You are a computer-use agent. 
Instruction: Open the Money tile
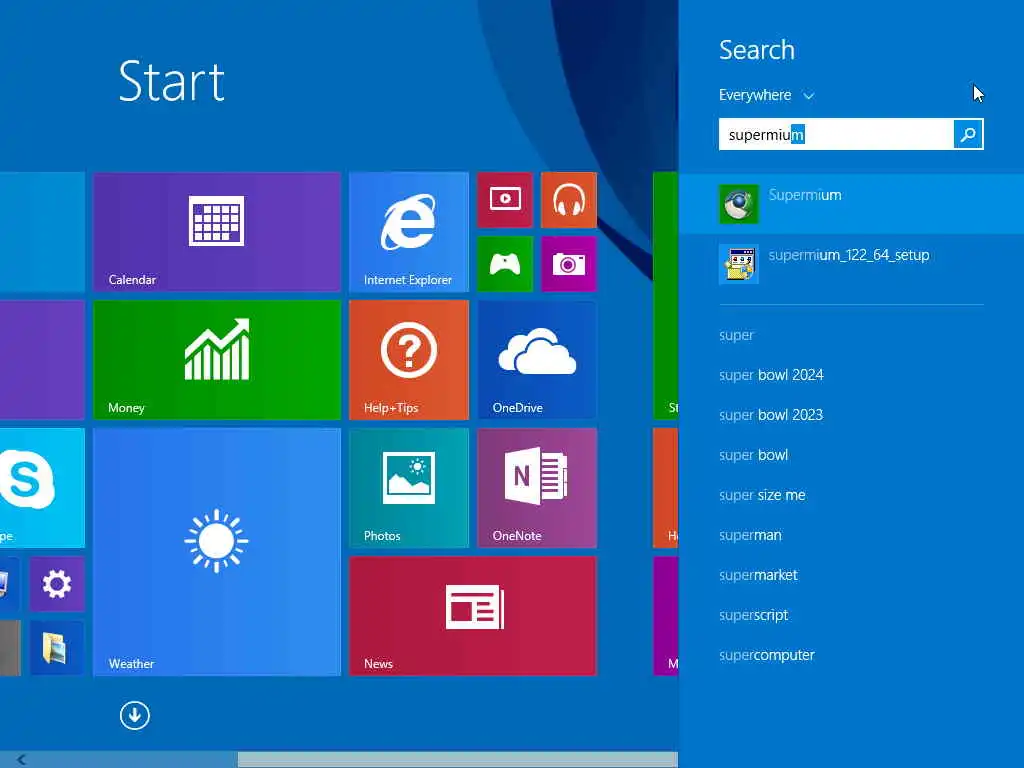point(217,359)
